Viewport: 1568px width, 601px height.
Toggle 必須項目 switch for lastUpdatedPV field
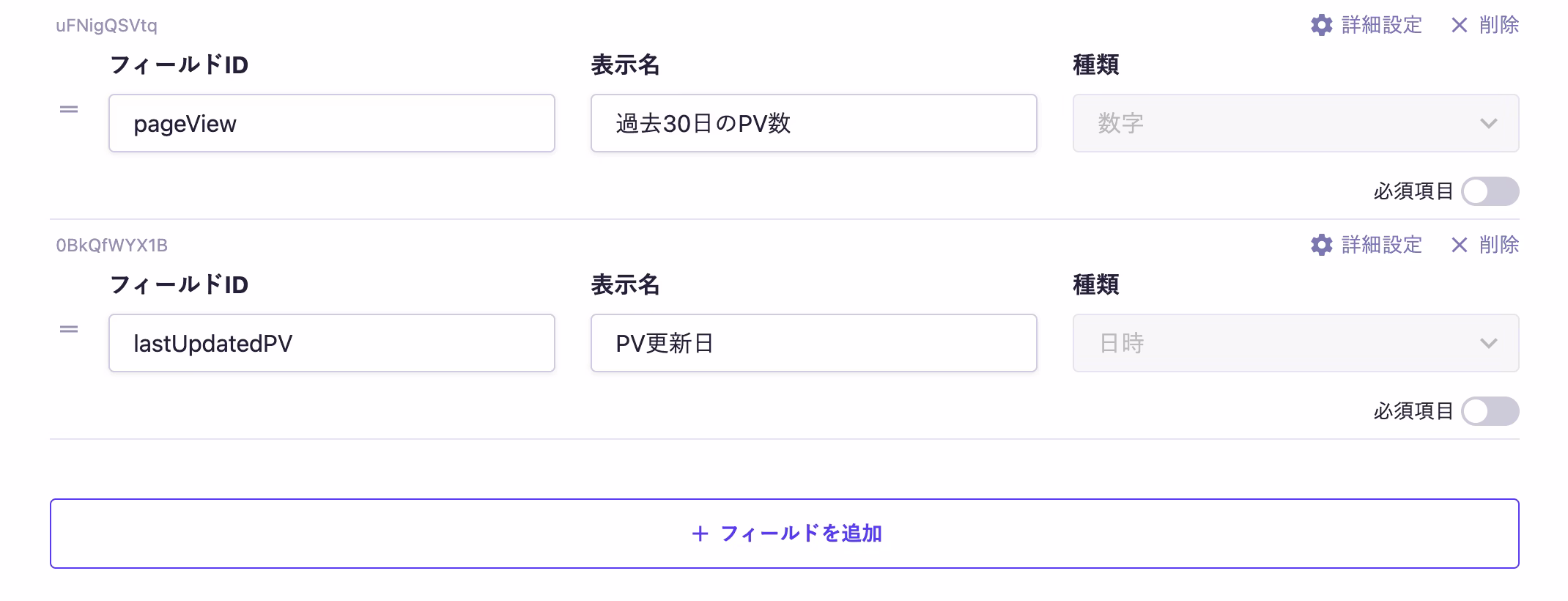[1489, 411]
